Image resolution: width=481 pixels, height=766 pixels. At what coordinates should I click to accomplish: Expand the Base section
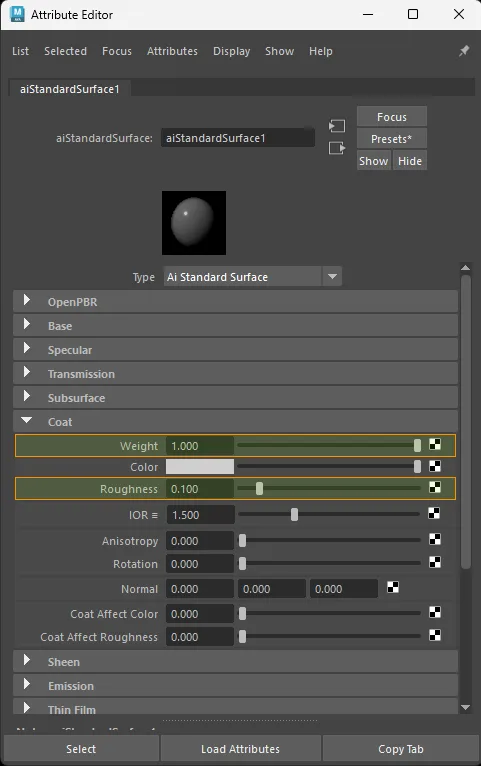(x=27, y=324)
